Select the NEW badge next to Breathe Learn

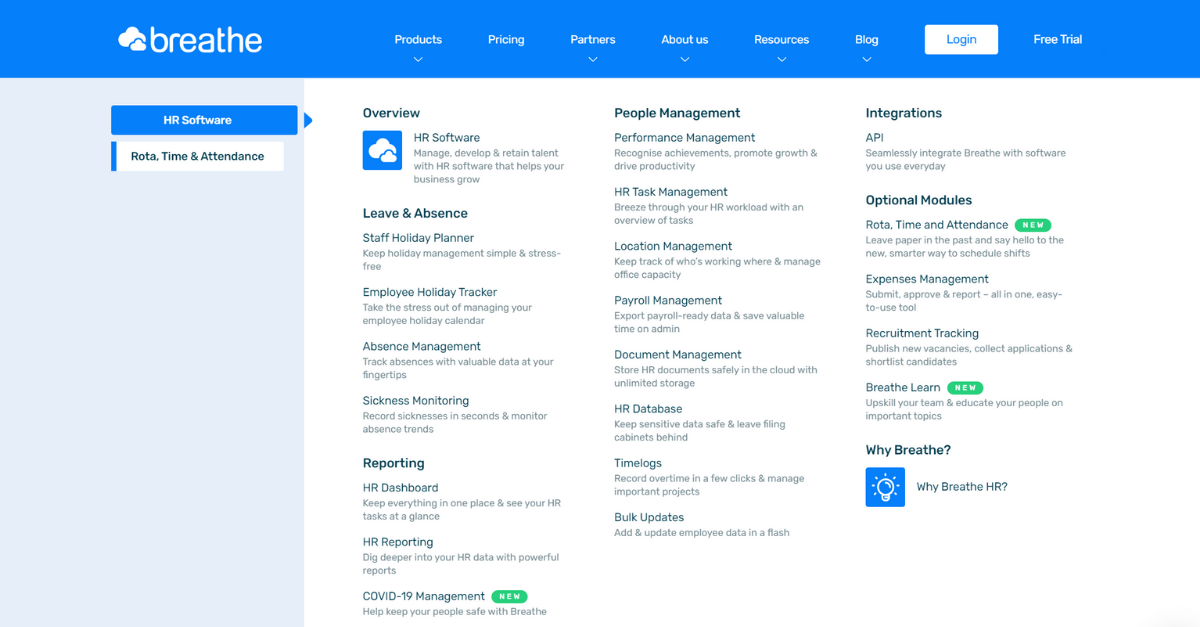pyautogui.click(x=964, y=387)
